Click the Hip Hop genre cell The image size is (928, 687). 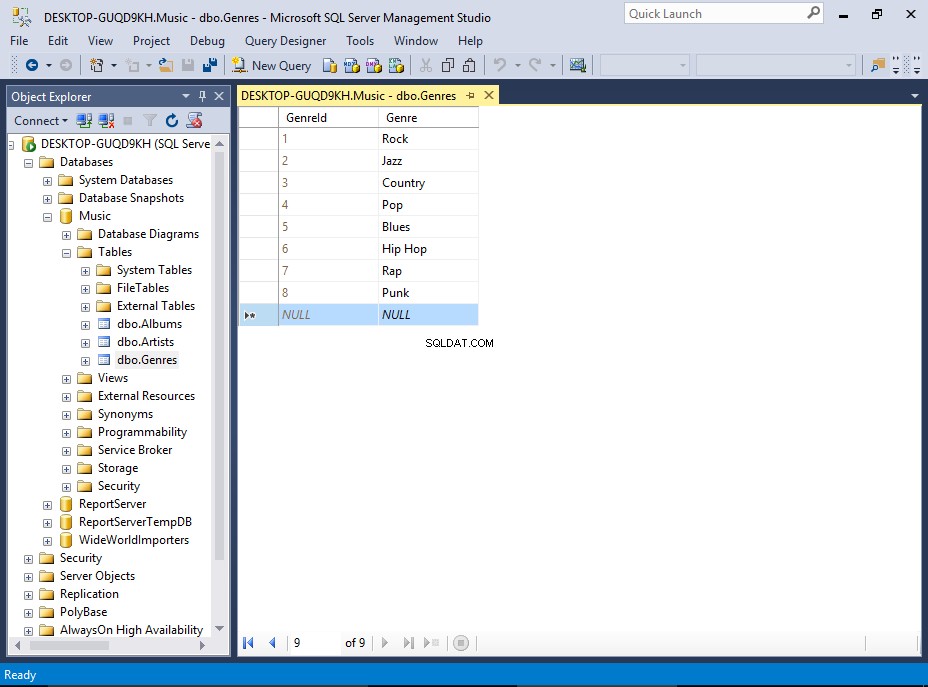tap(428, 249)
